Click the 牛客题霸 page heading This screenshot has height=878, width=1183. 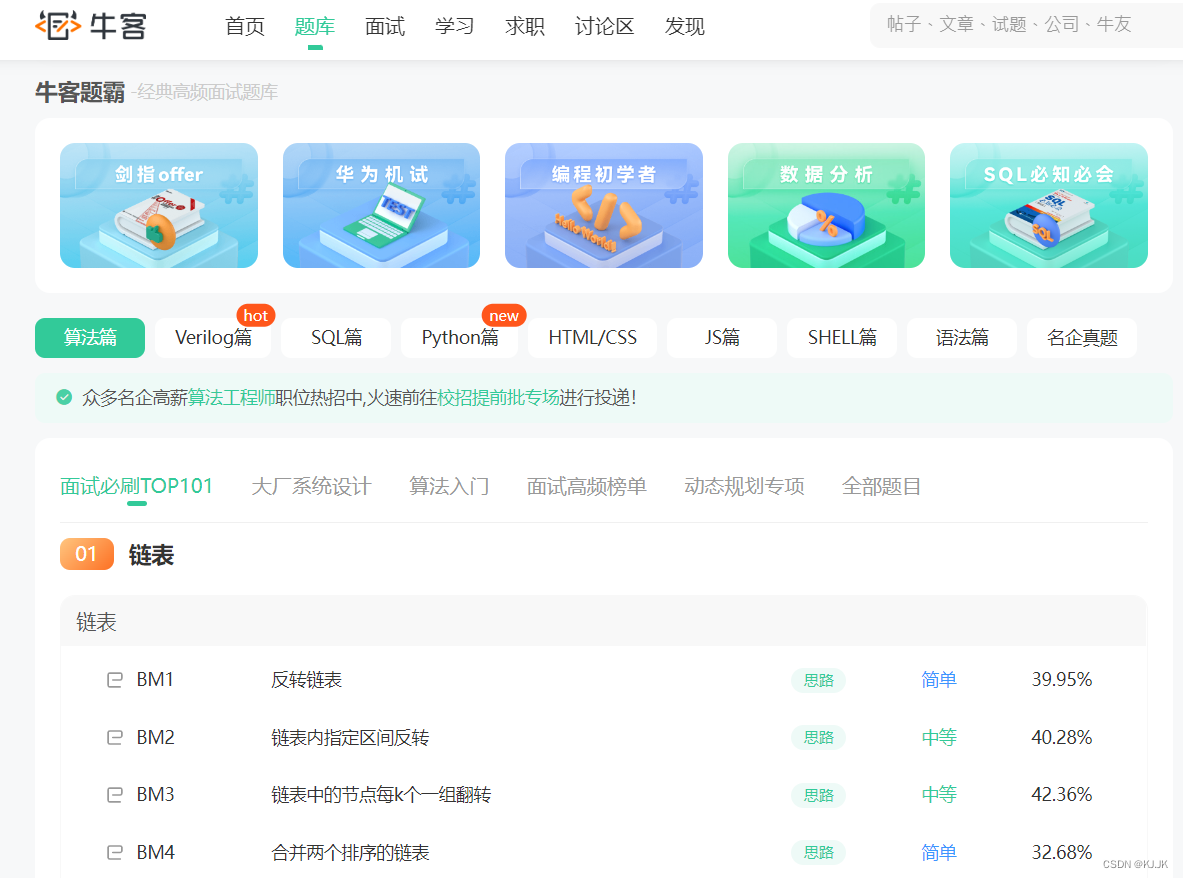pyautogui.click(x=80, y=92)
